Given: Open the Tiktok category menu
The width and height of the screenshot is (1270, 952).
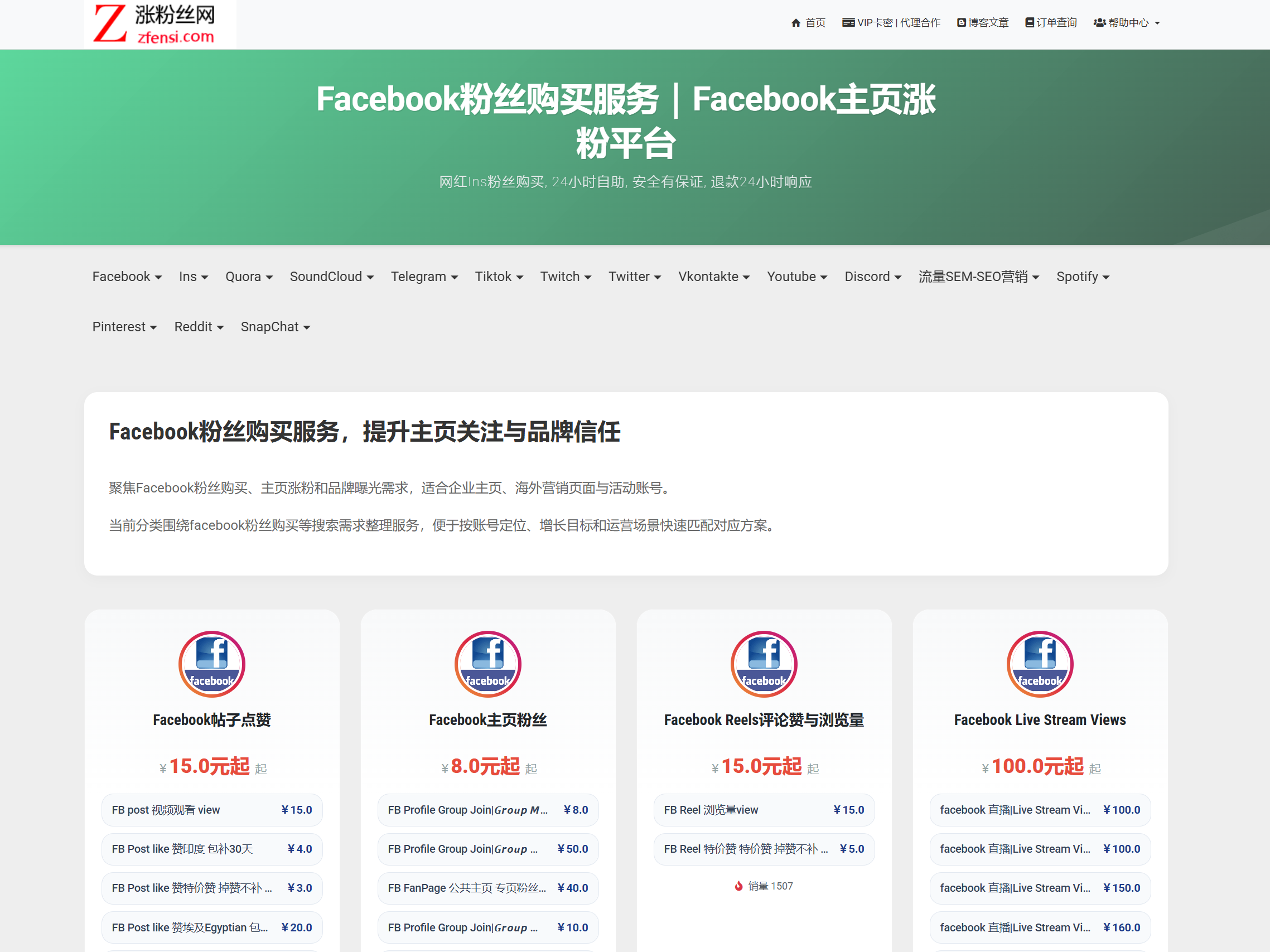Looking at the screenshot, I should click(499, 277).
